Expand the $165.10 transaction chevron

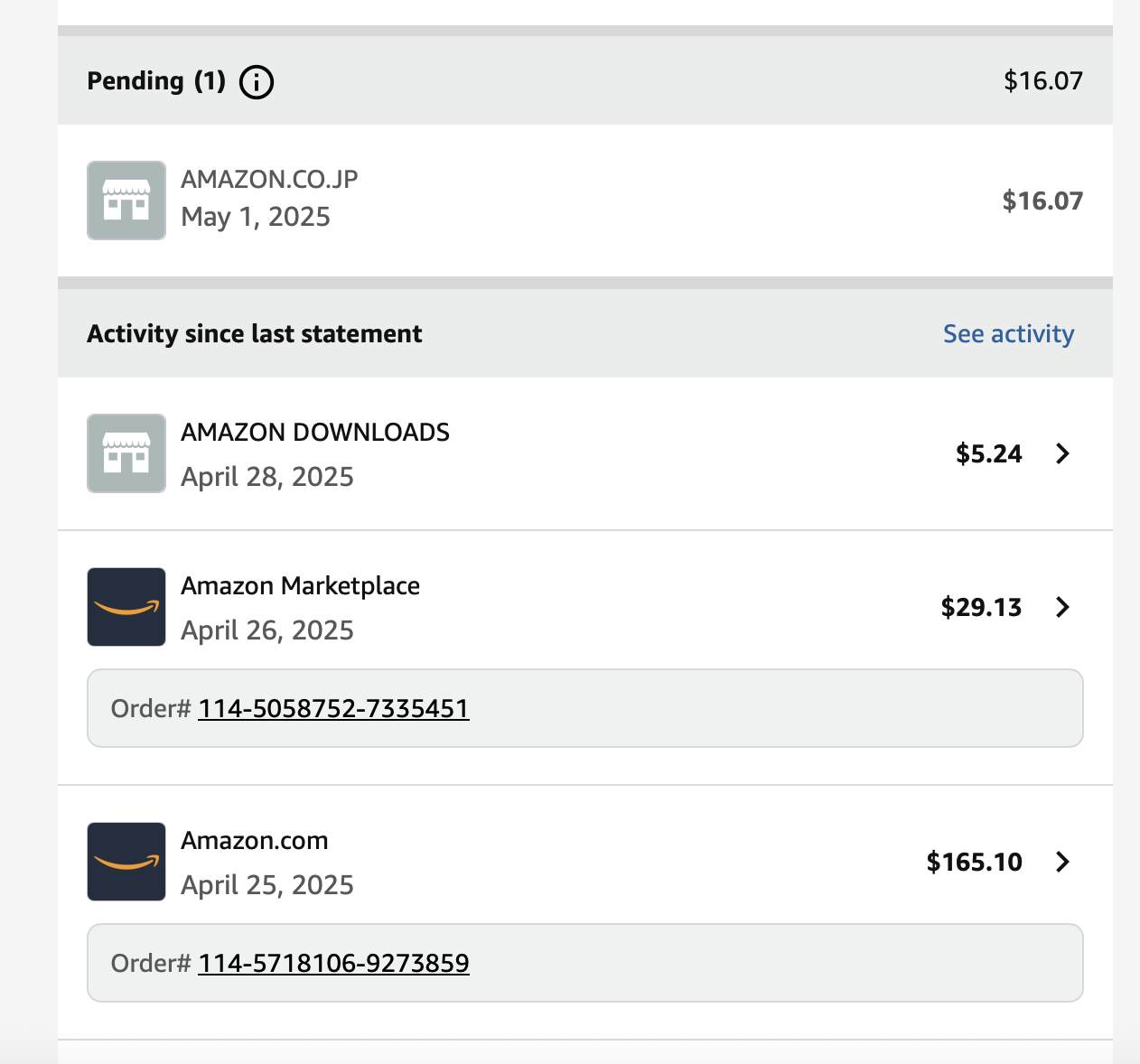(1063, 862)
